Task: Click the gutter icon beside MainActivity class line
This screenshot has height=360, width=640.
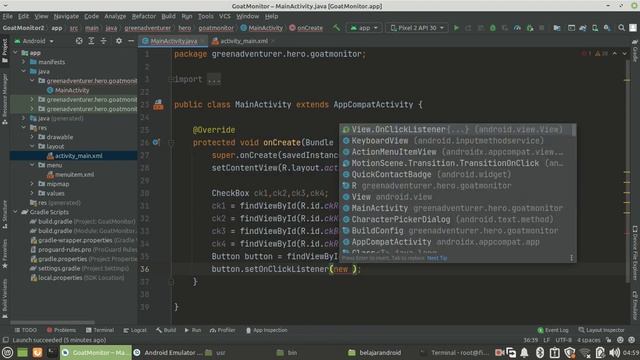Action: [x=158, y=105]
